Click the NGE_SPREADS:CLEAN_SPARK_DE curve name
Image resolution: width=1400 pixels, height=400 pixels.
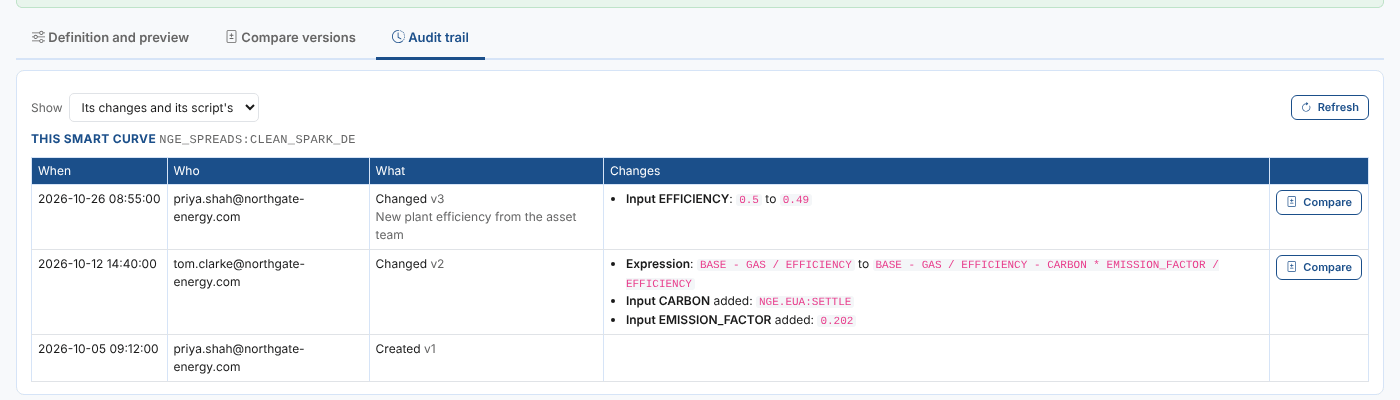[x=258, y=139]
